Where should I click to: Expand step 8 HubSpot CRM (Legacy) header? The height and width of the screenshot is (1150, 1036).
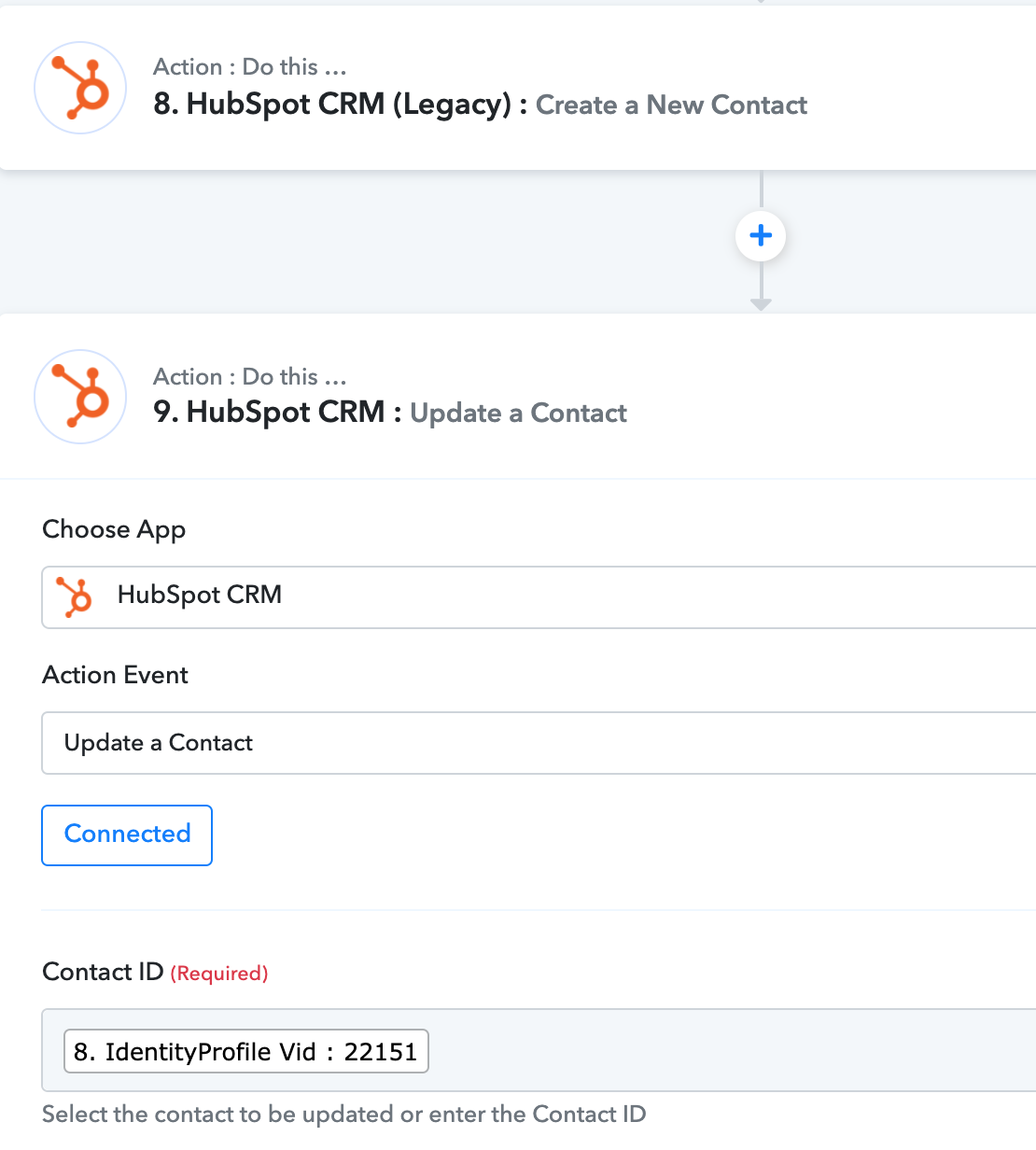[518, 88]
